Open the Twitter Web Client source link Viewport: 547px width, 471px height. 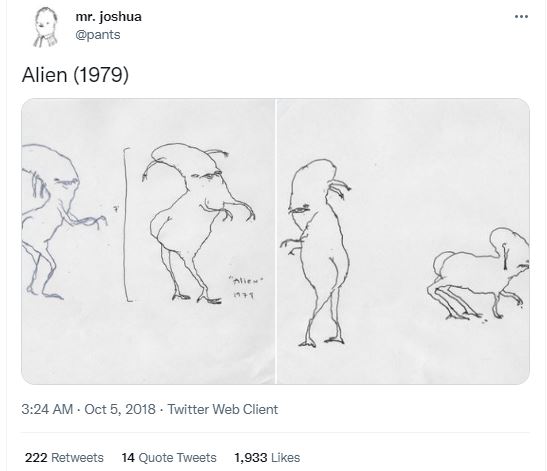pyautogui.click(x=223, y=409)
